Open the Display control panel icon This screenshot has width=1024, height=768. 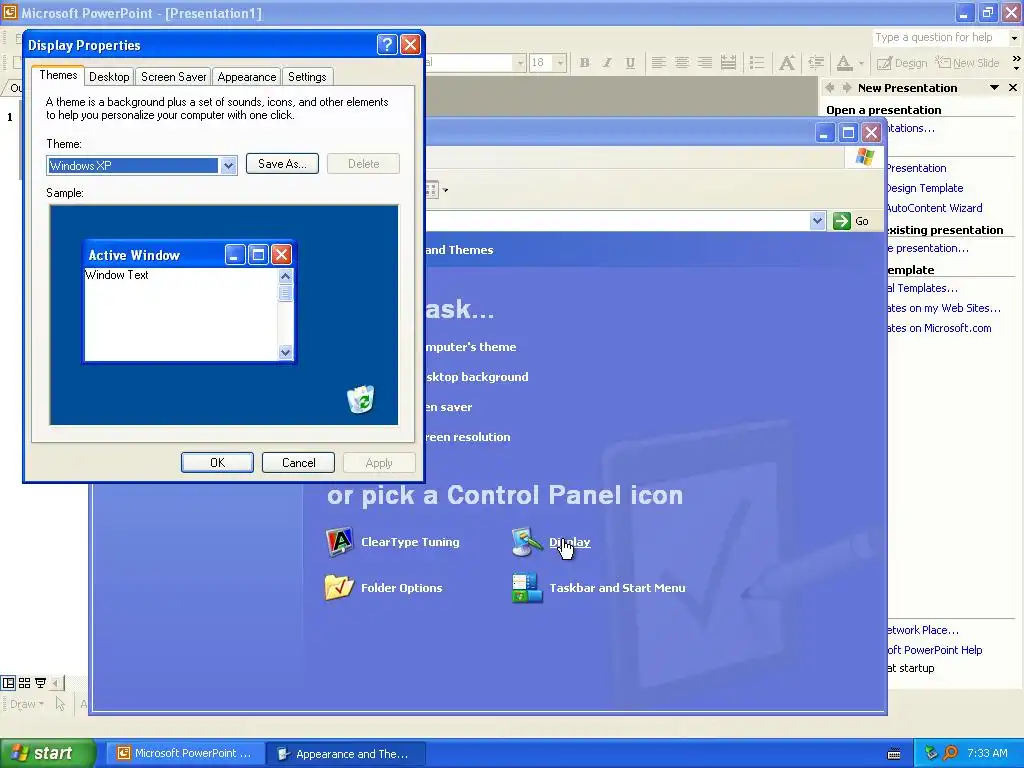point(551,542)
